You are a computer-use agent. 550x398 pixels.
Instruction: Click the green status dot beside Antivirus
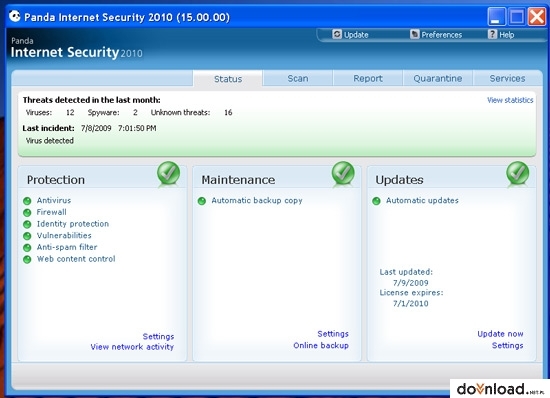point(27,201)
